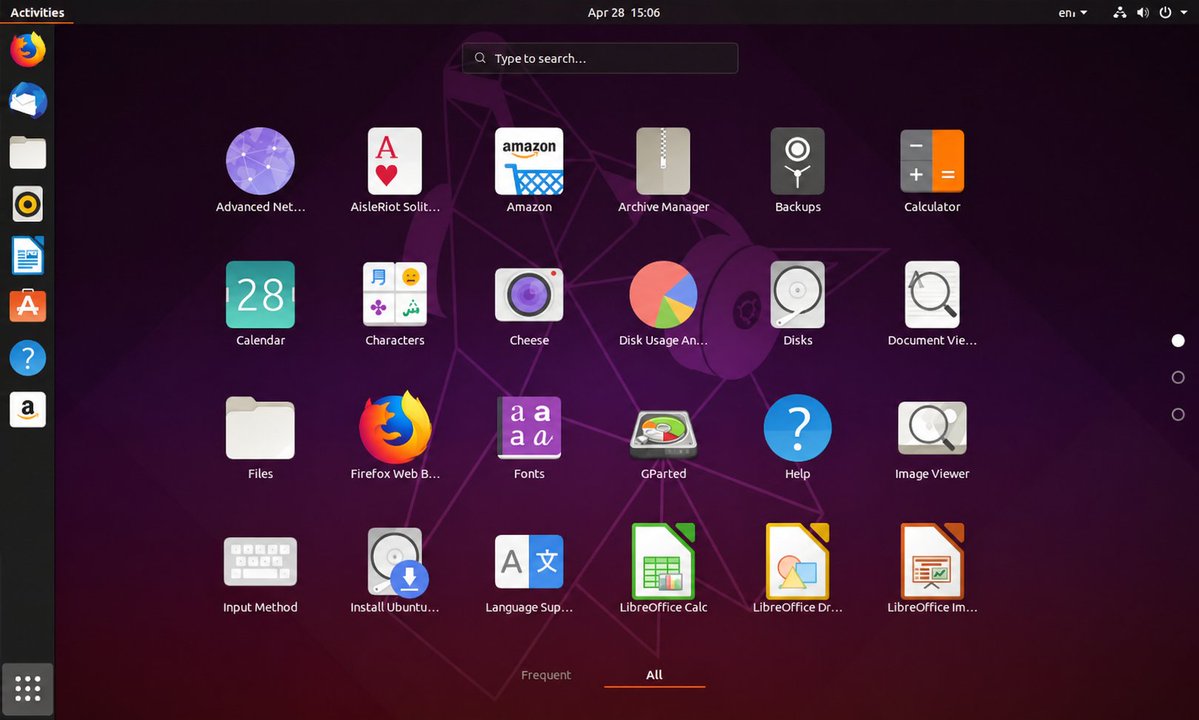Open LibreOffice Writer from dock
1199x720 pixels.
[x=28, y=255]
